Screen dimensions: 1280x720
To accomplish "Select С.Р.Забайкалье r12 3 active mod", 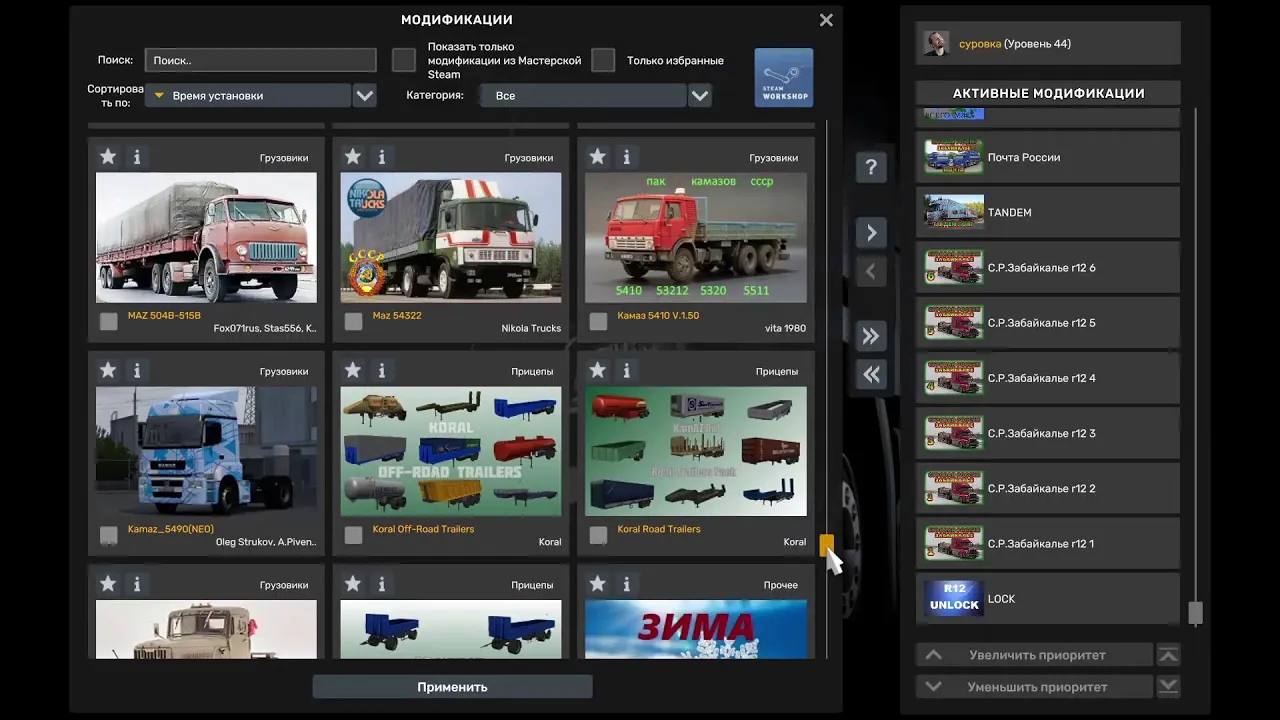I will pos(1048,433).
